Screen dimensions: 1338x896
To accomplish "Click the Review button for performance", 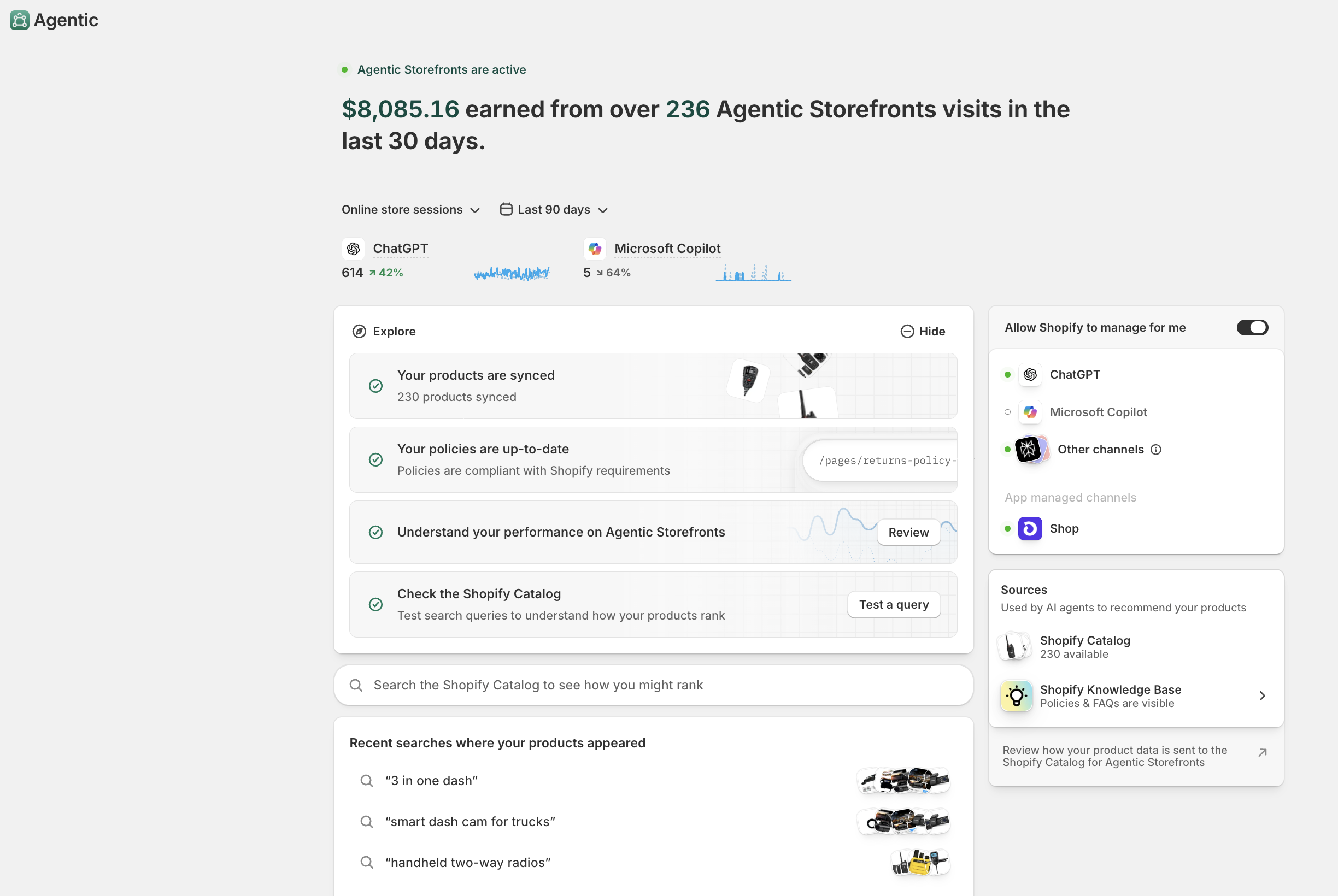I will [908, 533].
